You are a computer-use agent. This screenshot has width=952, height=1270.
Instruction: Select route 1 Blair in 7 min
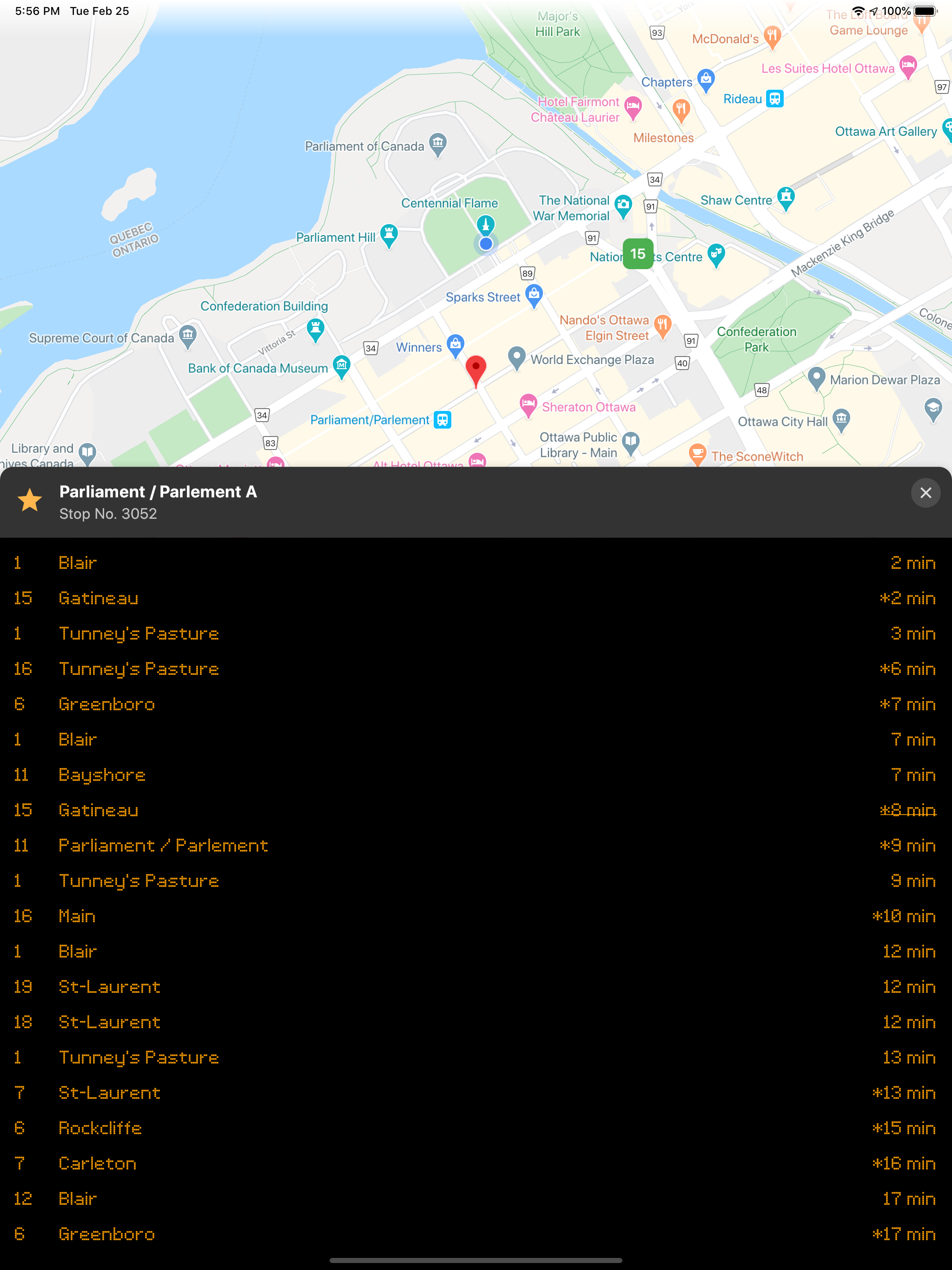click(476, 740)
